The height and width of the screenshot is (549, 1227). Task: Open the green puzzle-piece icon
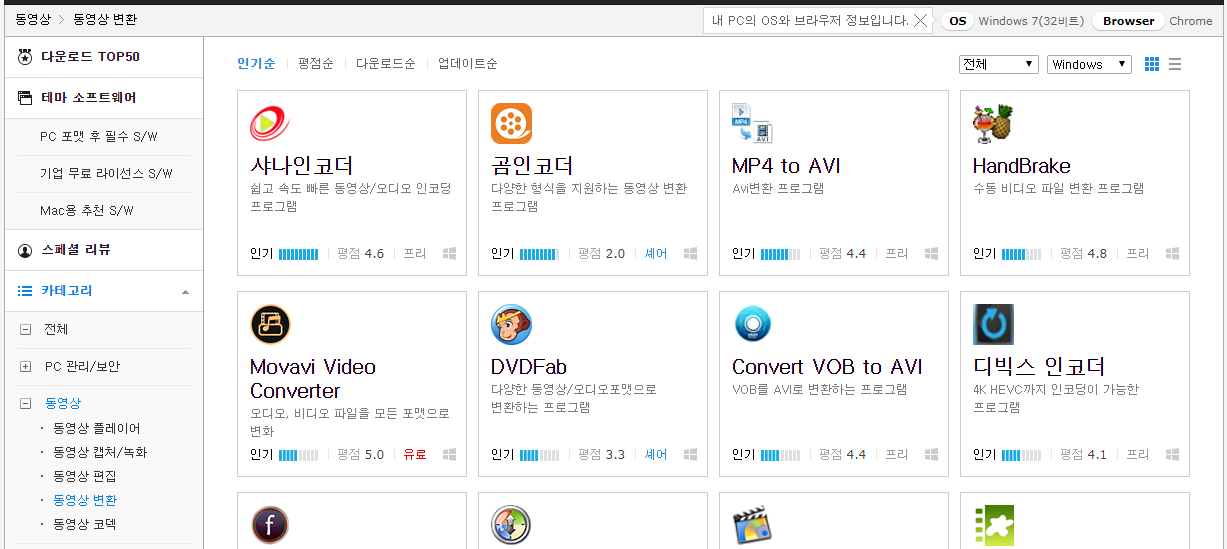point(993,526)
